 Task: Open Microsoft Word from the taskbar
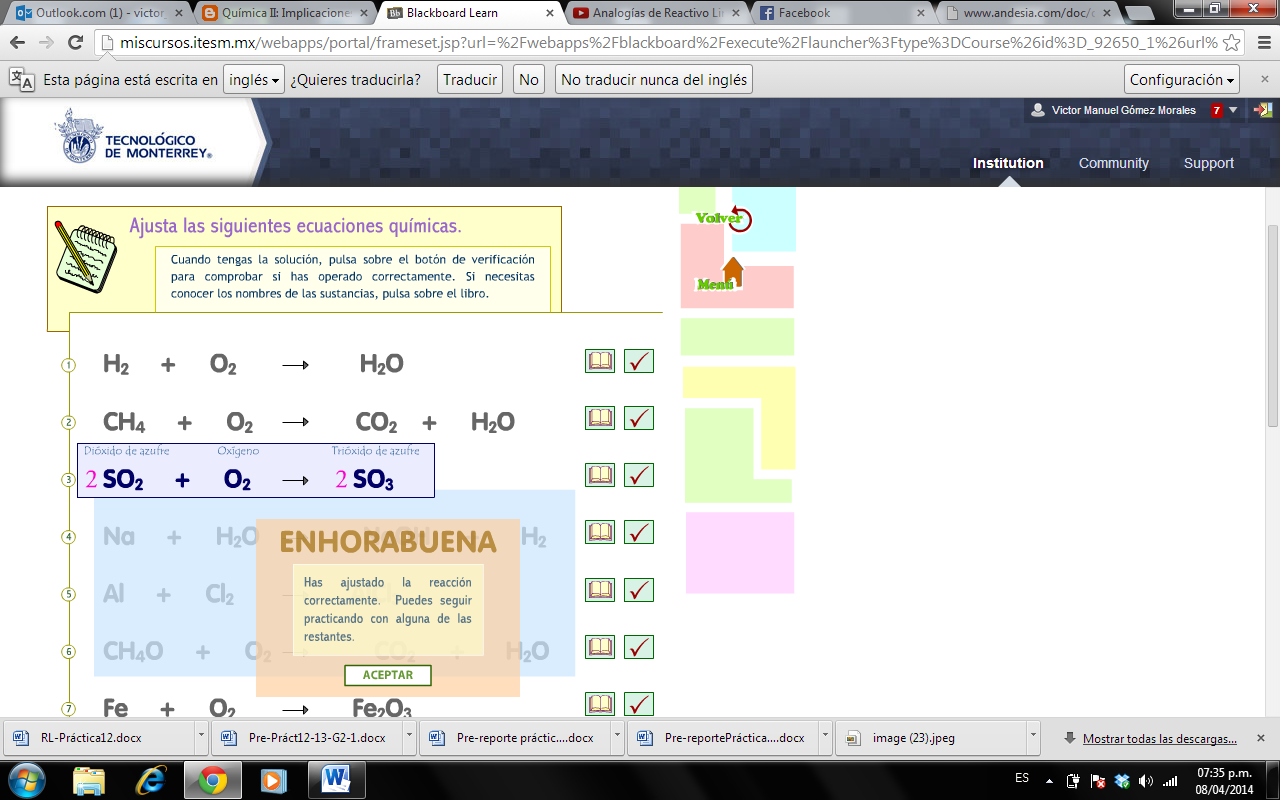click(336, 780)
